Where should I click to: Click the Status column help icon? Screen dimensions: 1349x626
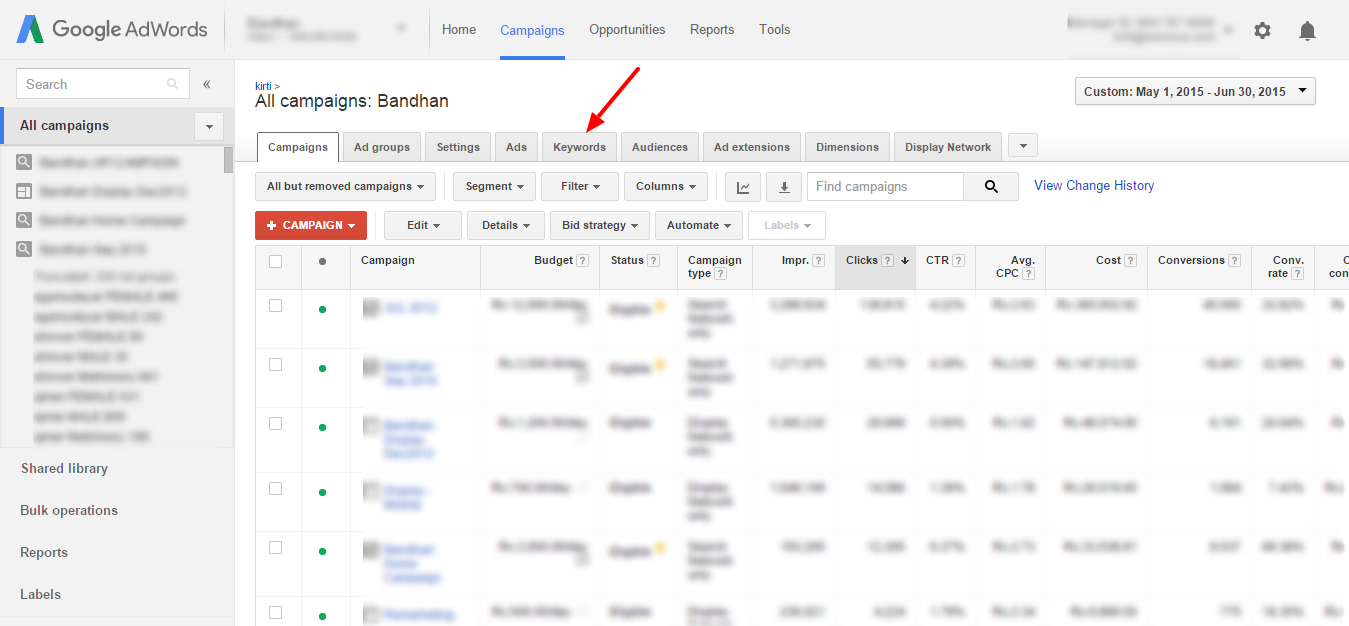click(653, 261)
